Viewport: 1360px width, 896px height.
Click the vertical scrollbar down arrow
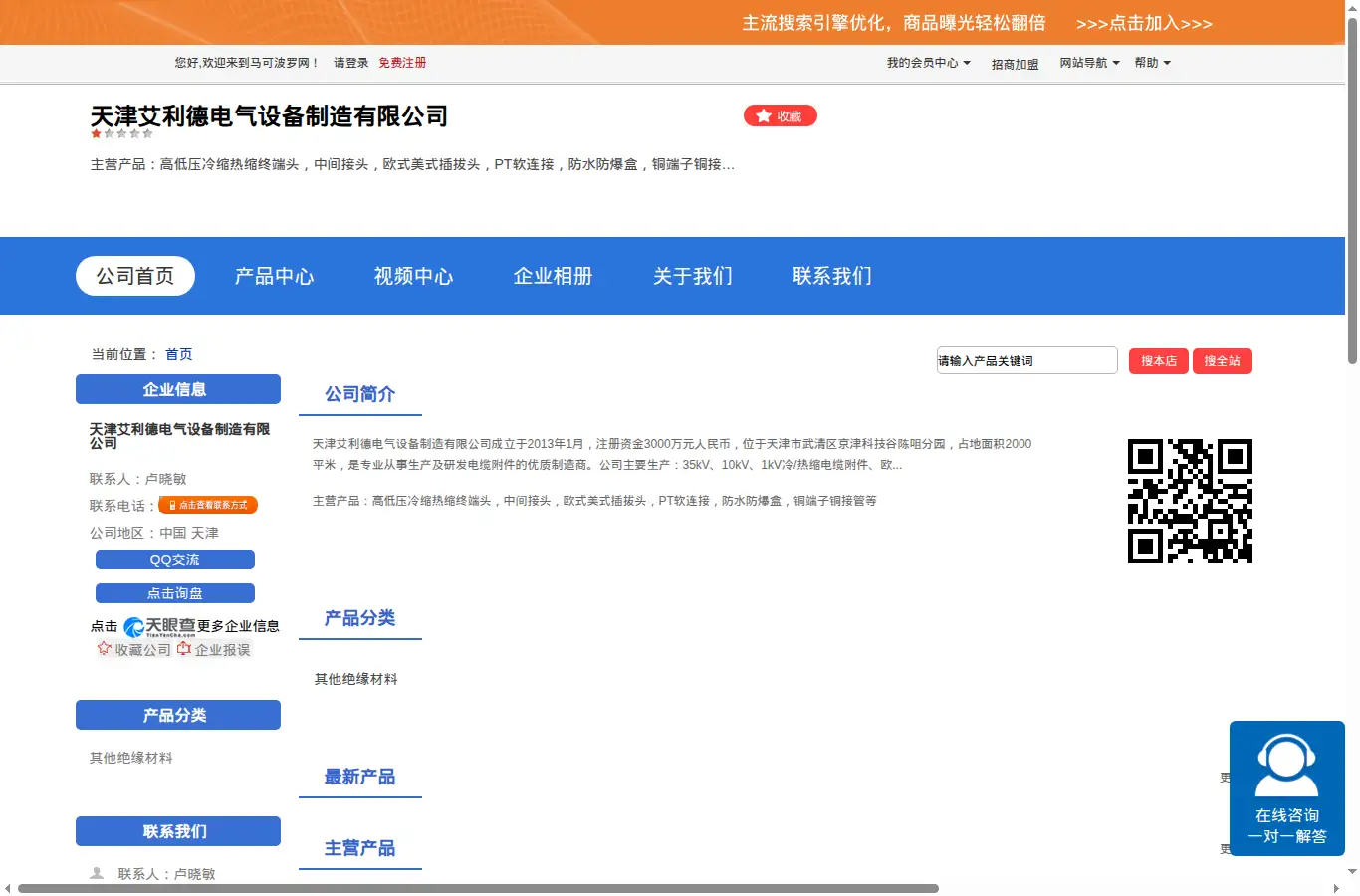1352,872
